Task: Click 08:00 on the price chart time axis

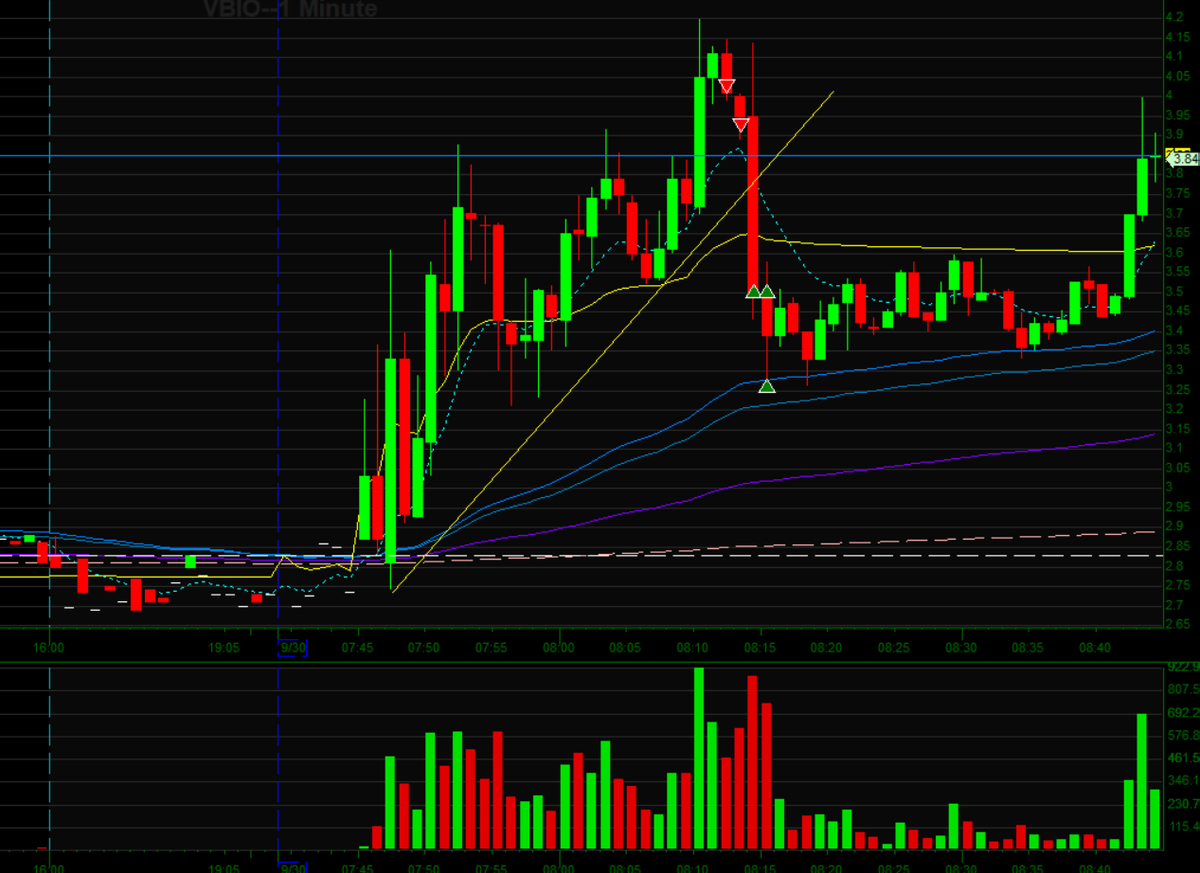Action: 560,648
